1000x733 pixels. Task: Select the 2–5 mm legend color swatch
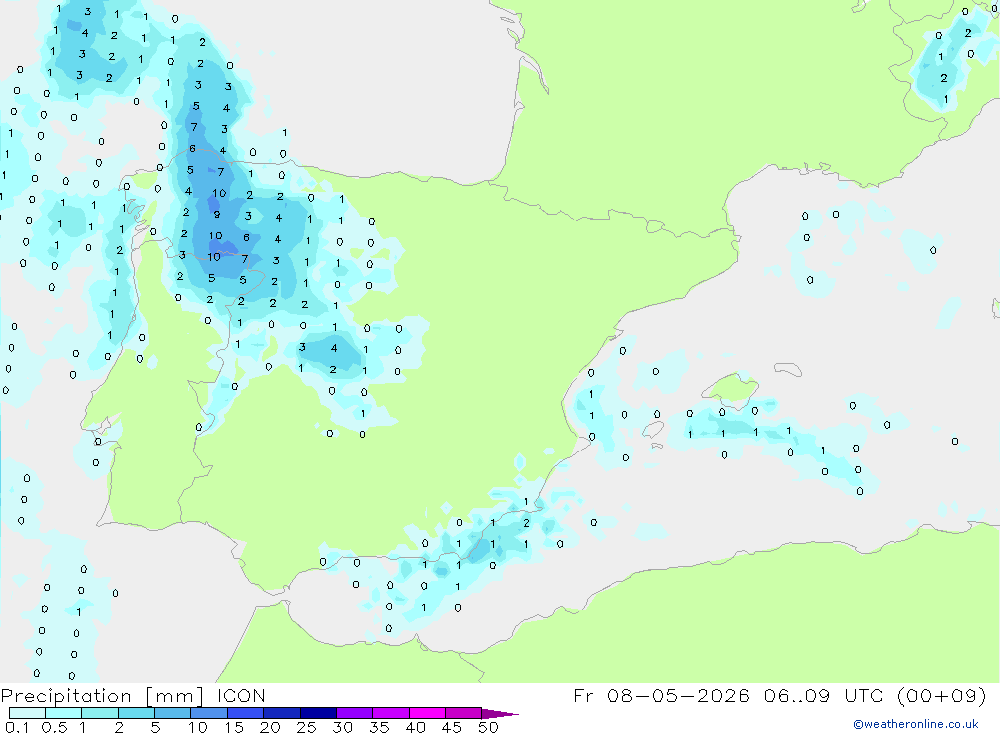coord(136,713)
